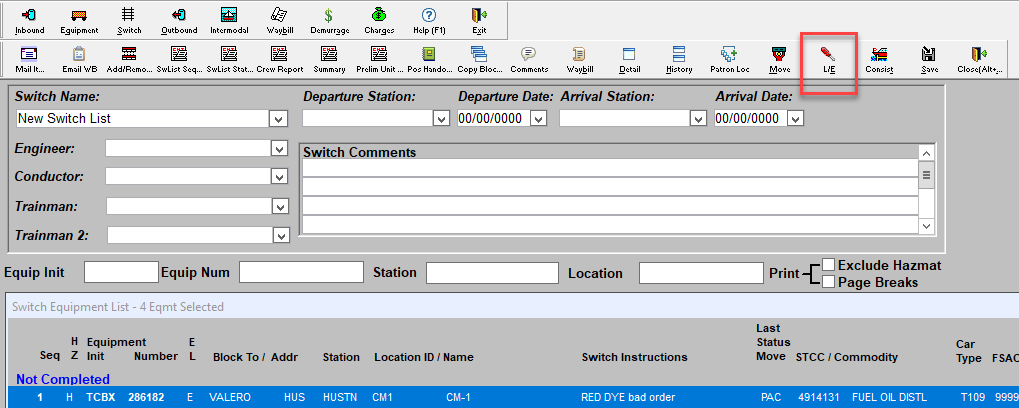The height and width of the screenshot is (408, 1019).
Task: Click 'FUEL OIL DISTL' commodity cell
Action: (x=890, y=397)
